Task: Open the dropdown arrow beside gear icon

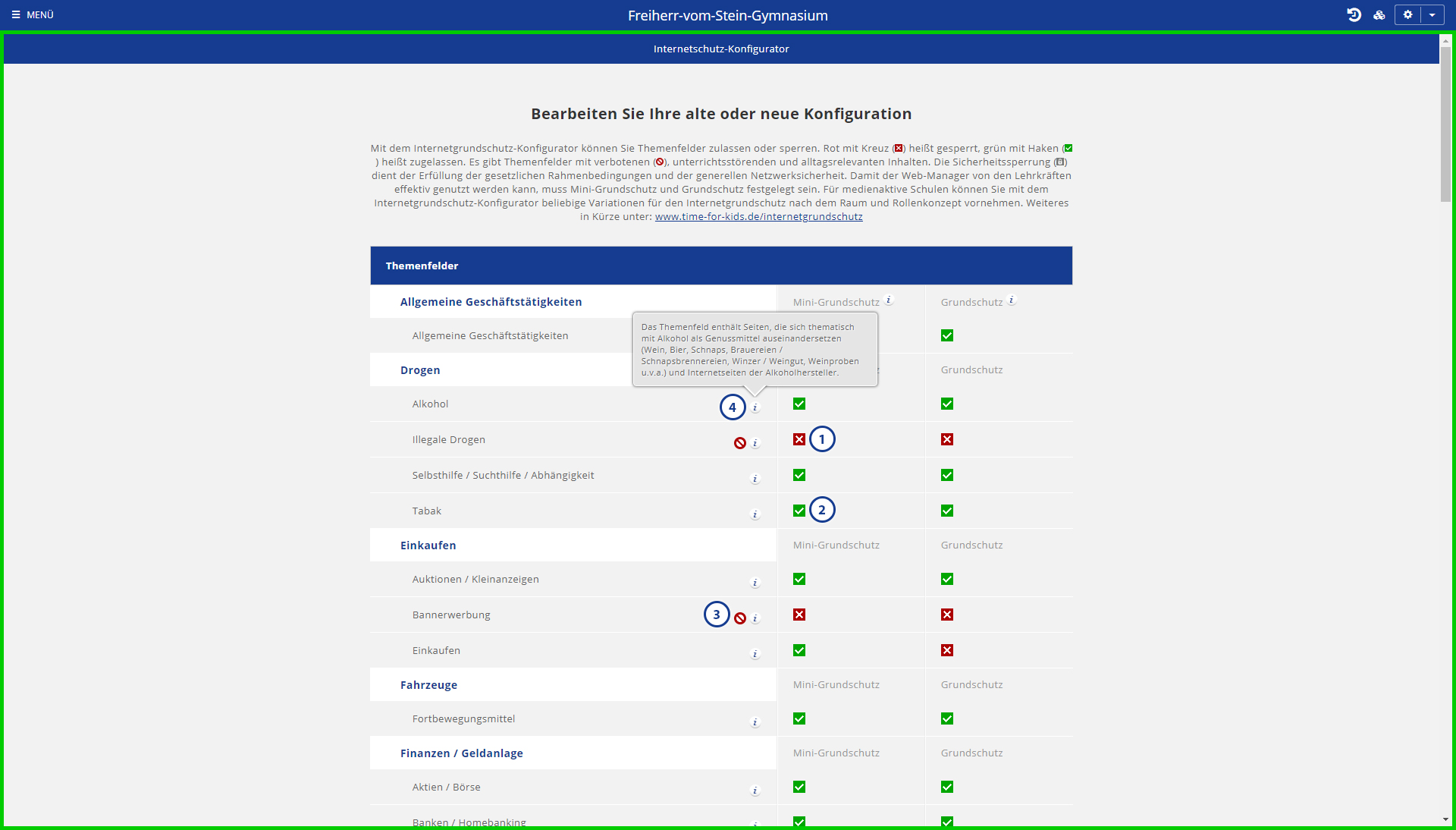Action: (x=1432, y=14)
